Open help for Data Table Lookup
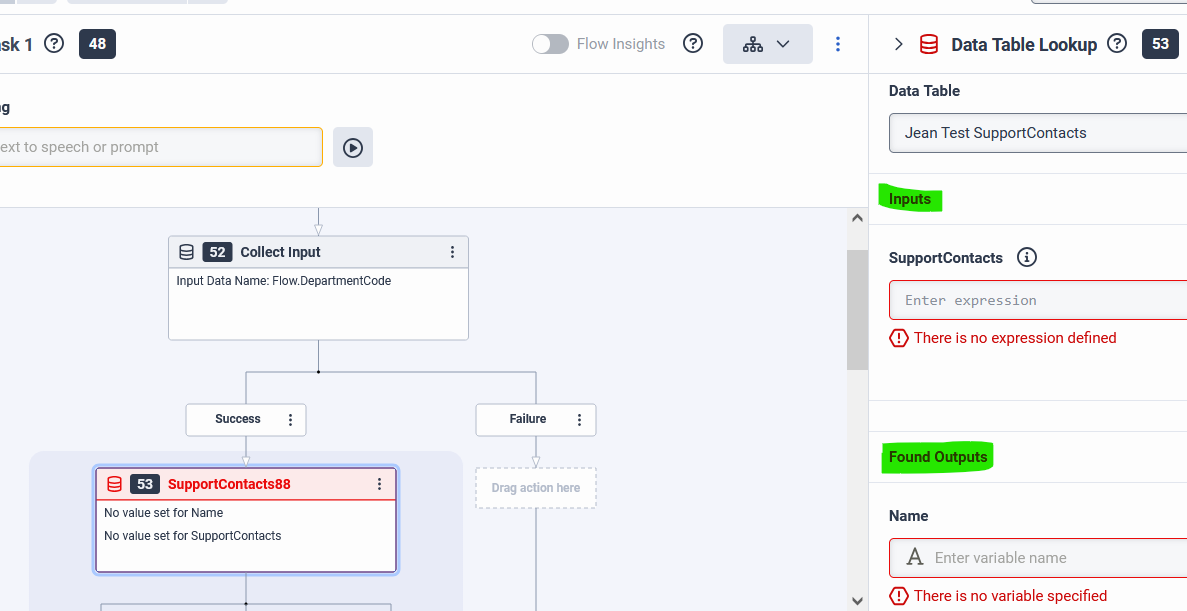This screenshot has width=1187, height=611. click(1117, 44)
